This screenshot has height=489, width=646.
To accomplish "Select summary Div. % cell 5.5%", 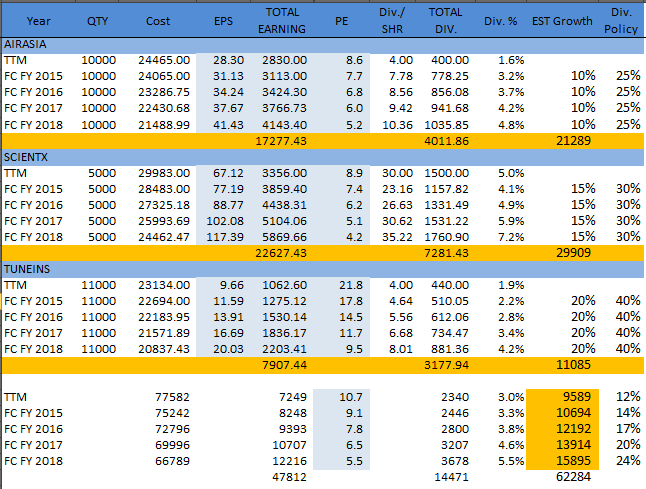I will click(x=511, y=461).
